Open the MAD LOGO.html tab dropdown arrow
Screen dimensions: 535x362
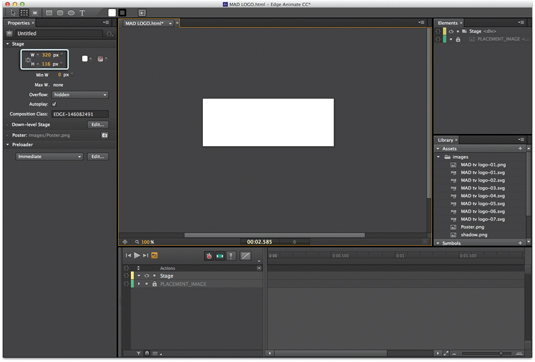pyautogui.click(x=170, y=24)
